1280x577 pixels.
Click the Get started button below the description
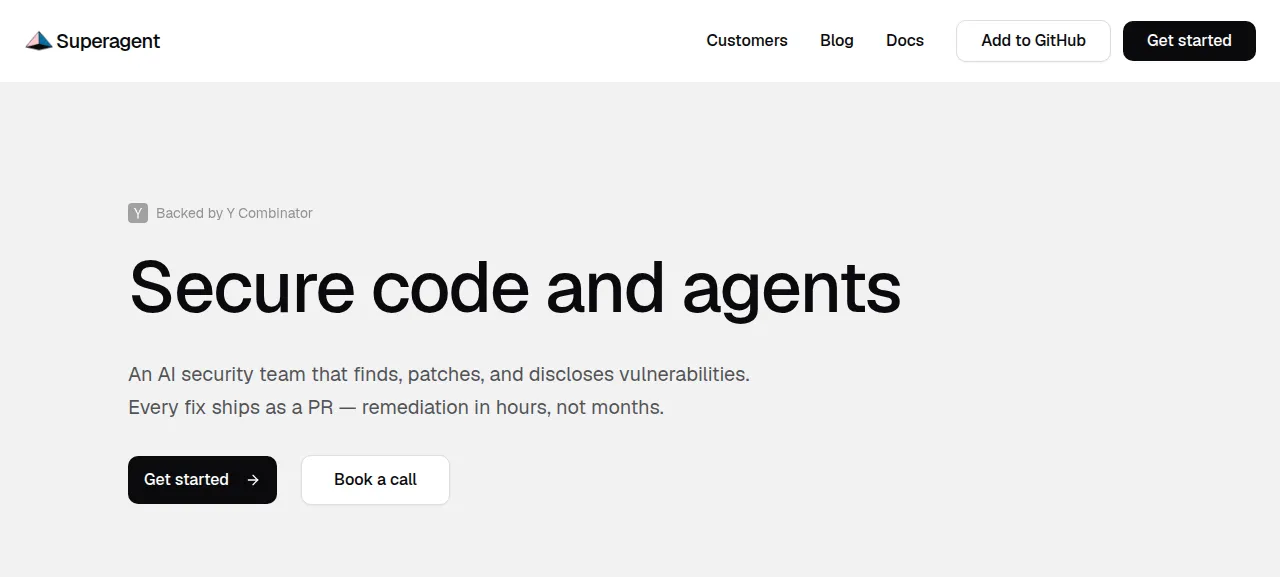(x=202, y=480)
